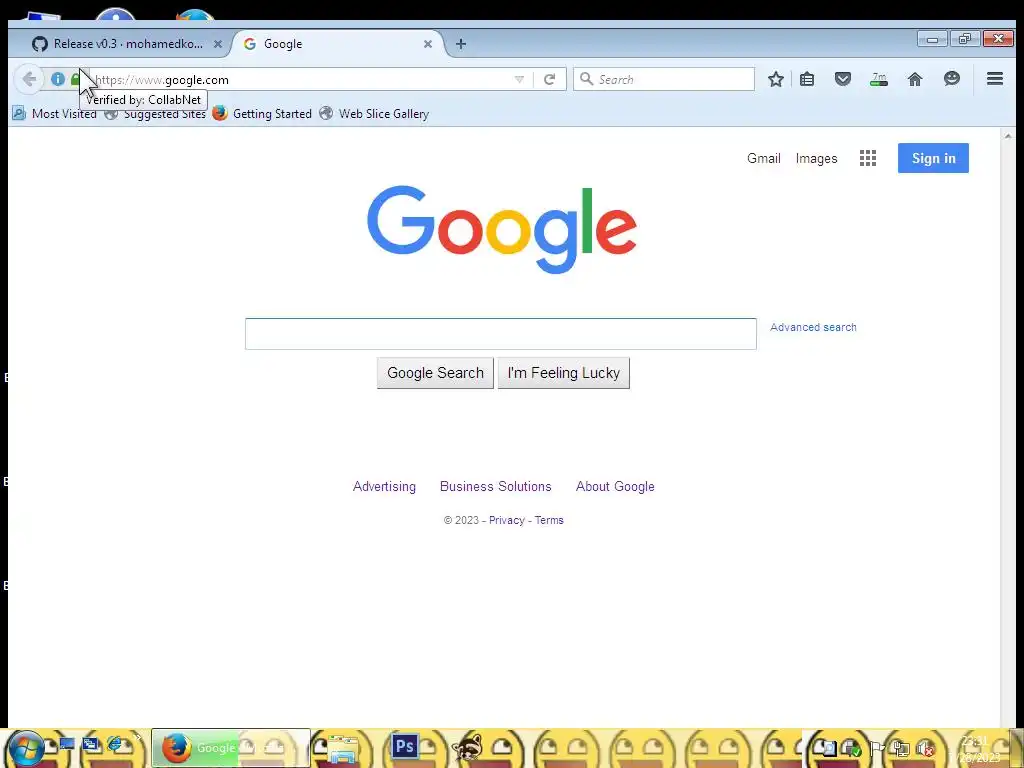Open the File Explorer taskbar icon

[x=342, y=748]
